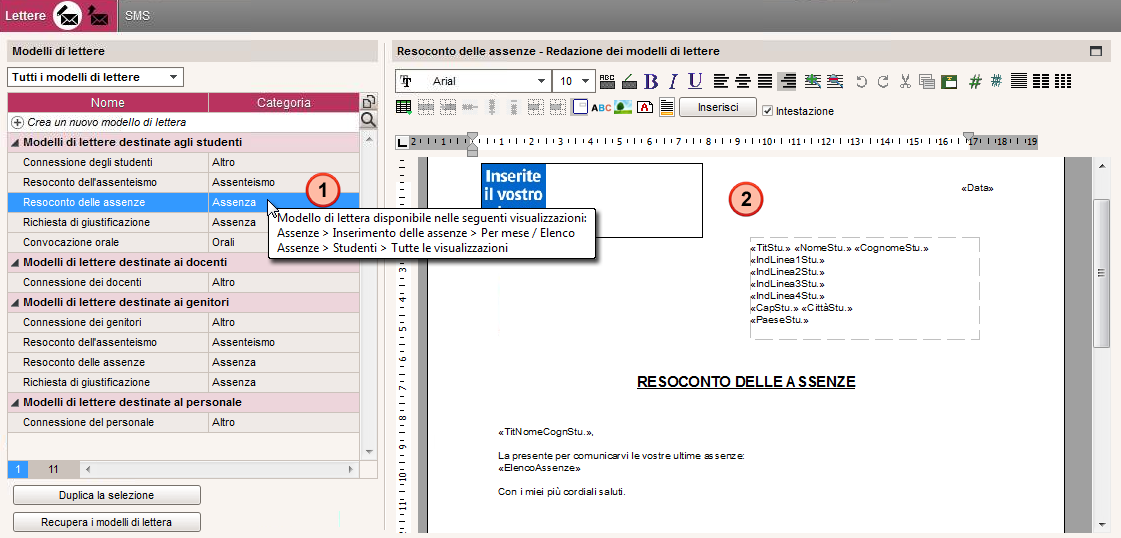This screenshot has height=538, width=1121.
Task: Align text to the left
Action: click(x=721, y=81)
